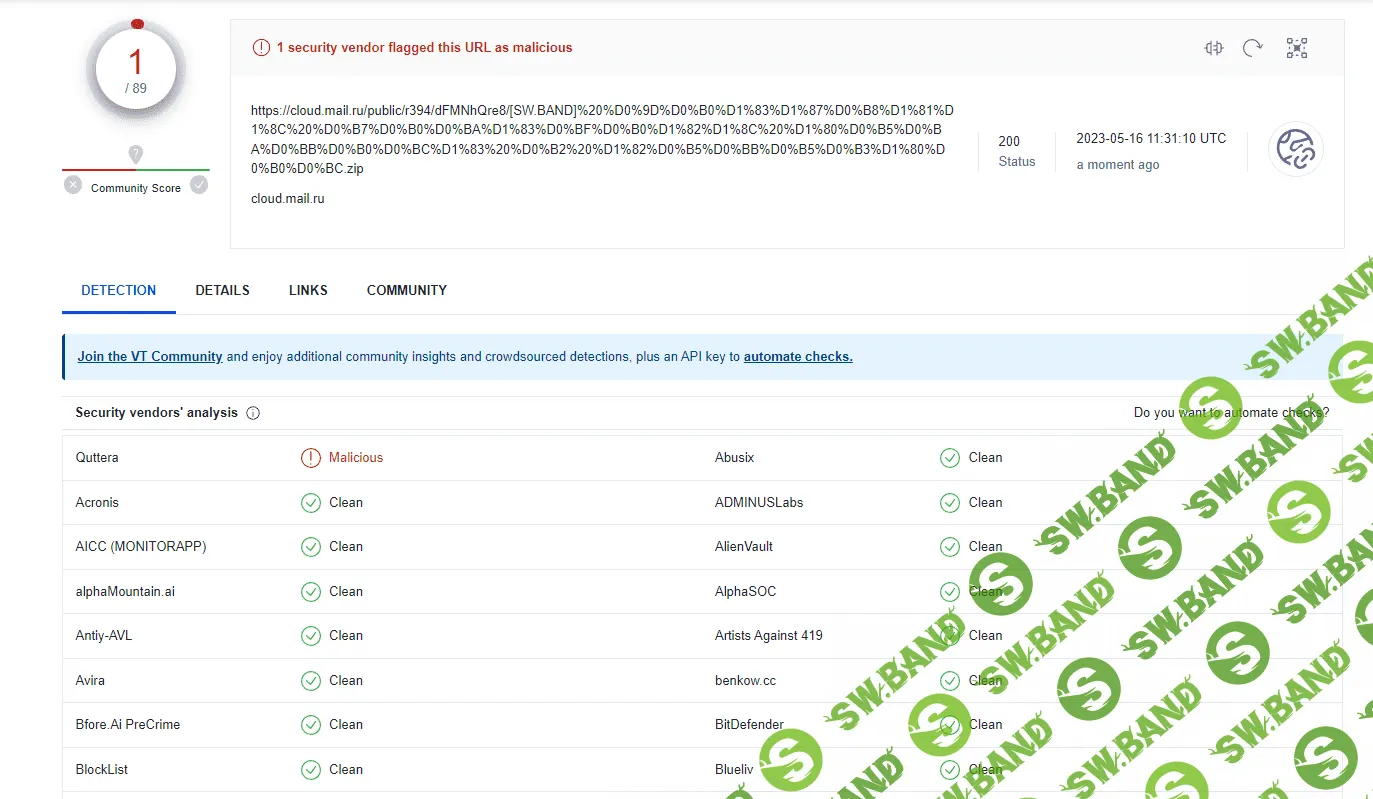The height and width of the screenshot is (799, 1373).
Task: Open the graph view icon
Action: coord(1297,48)
